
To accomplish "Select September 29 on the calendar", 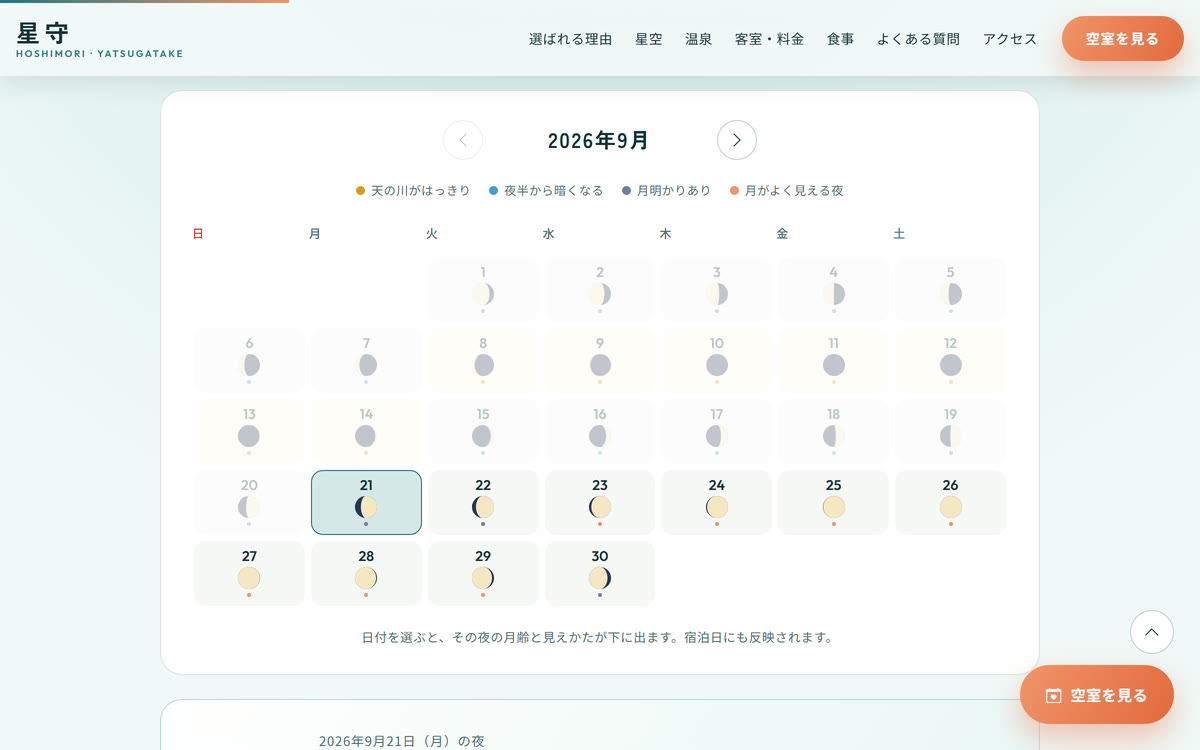I will tap(483, 573).
